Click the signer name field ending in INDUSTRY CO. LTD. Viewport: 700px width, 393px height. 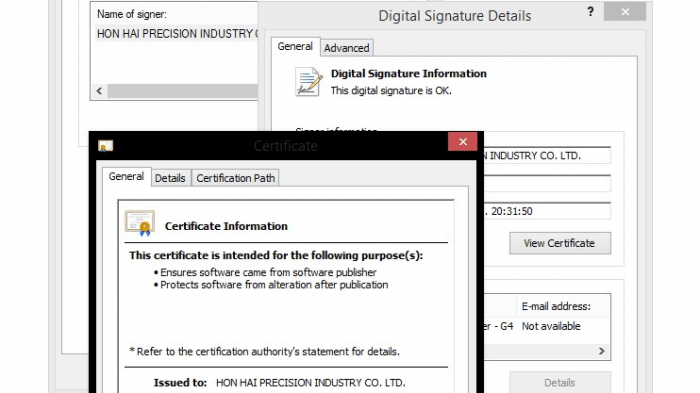(547, 155)
